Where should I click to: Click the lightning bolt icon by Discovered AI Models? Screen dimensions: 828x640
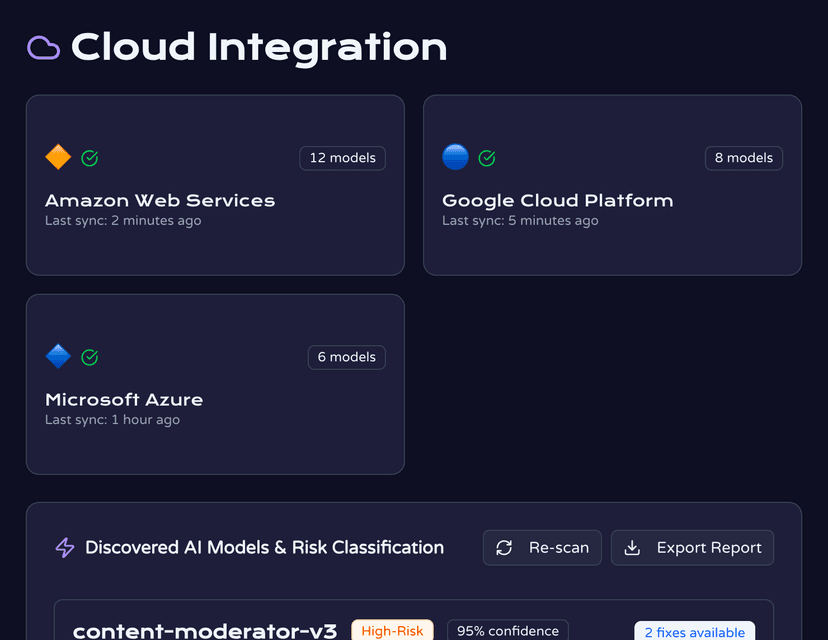65,548
